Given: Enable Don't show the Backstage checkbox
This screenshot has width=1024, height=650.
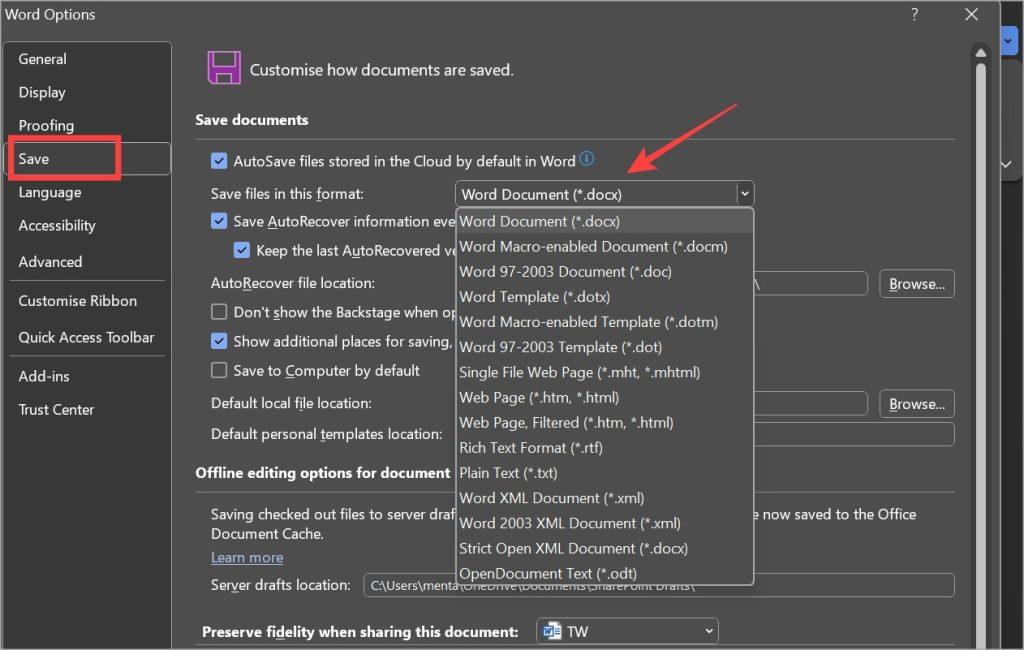Looking at the screenshot, I should click(x=219, y=312).
